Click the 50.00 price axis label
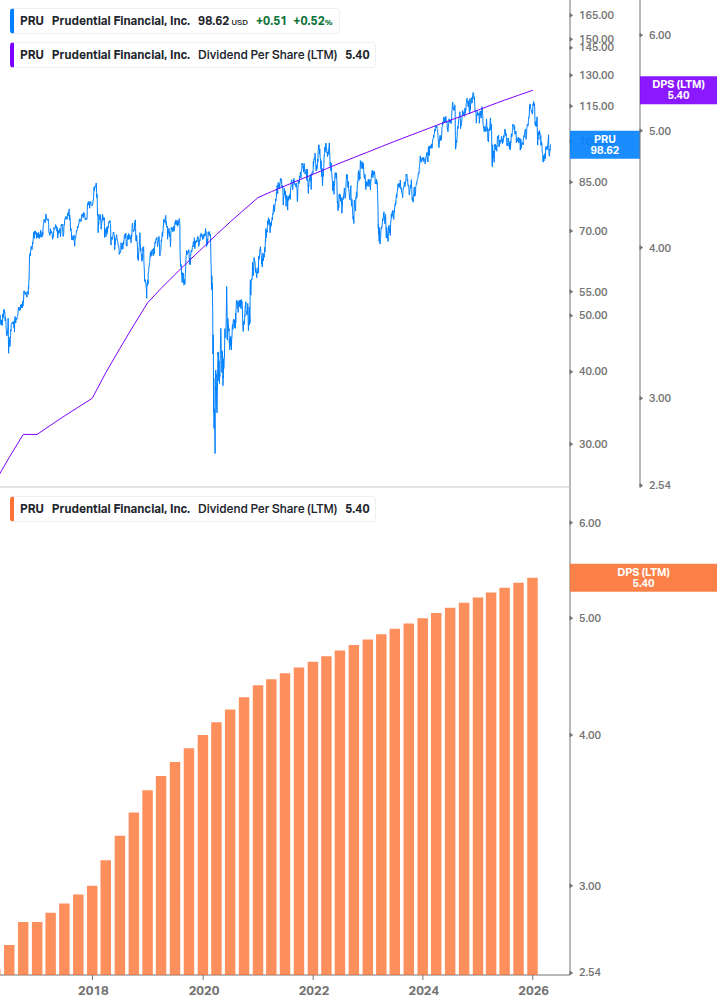 point(593,315)
